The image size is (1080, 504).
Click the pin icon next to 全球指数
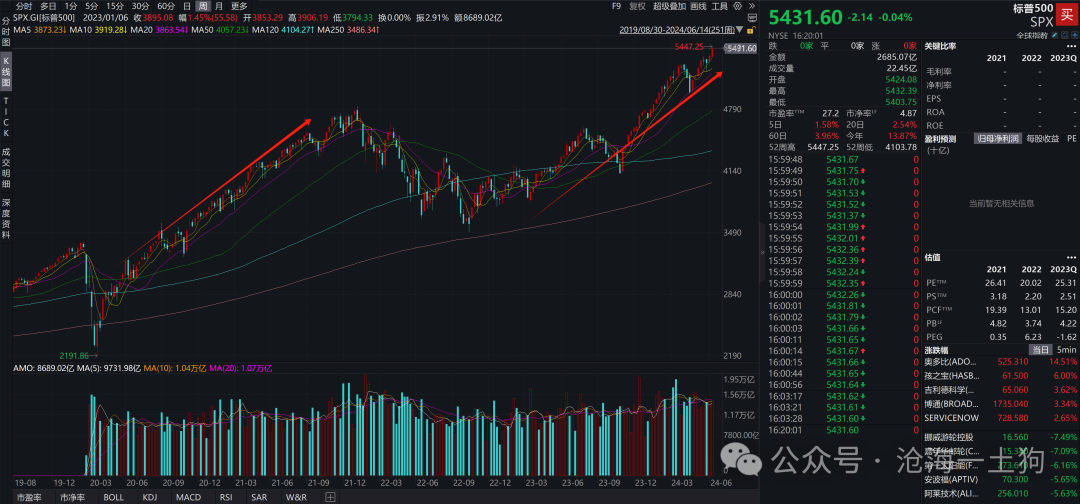(x=1066, y=35)
